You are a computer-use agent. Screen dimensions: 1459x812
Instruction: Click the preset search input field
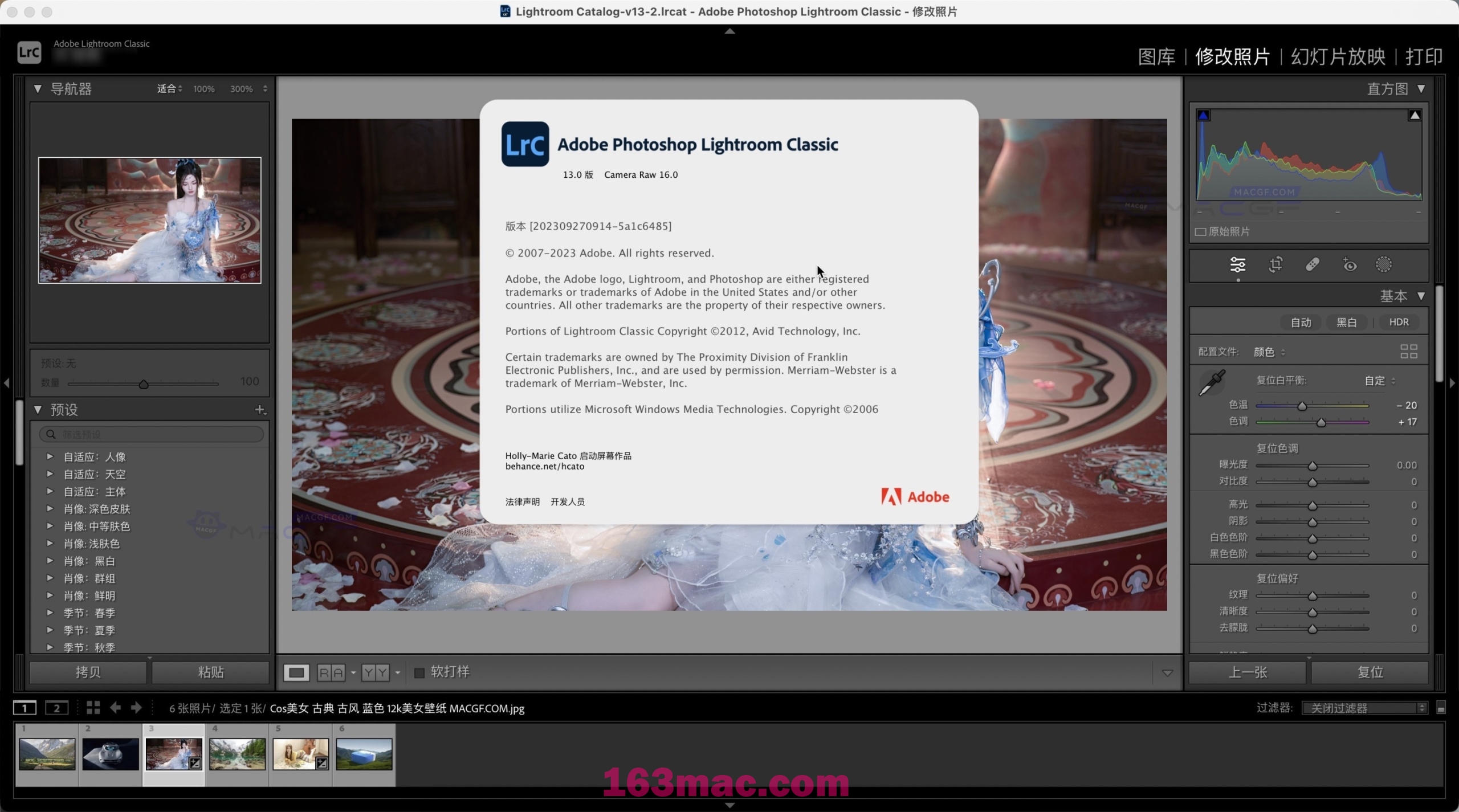pyautogui.click(x=152, y=434)
